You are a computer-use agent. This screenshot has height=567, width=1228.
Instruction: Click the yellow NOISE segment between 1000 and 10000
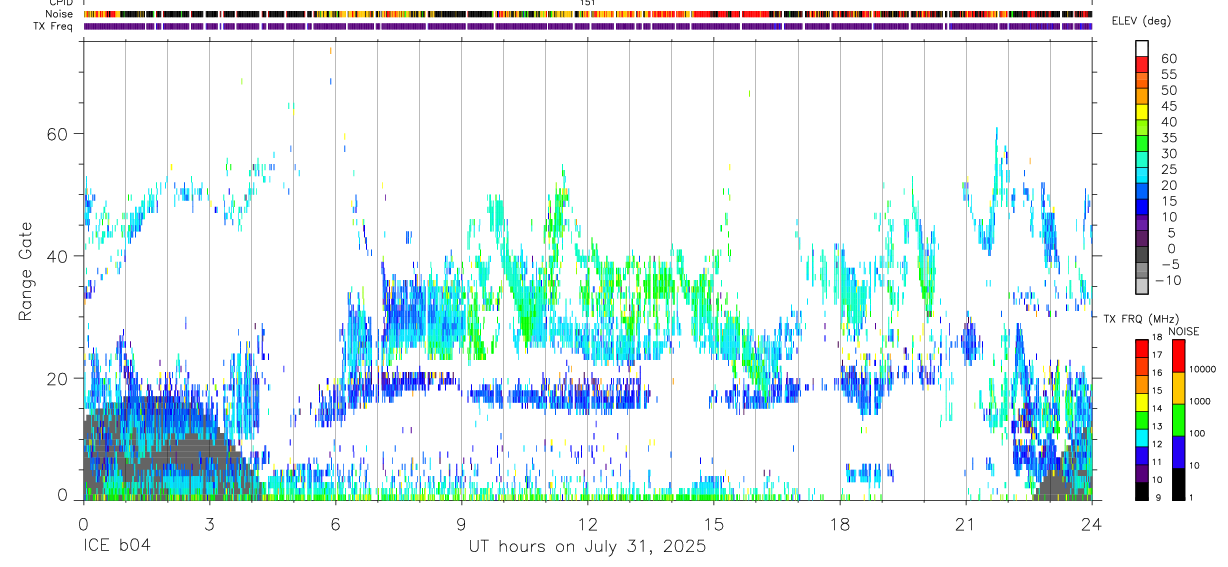coord(1179,387)
